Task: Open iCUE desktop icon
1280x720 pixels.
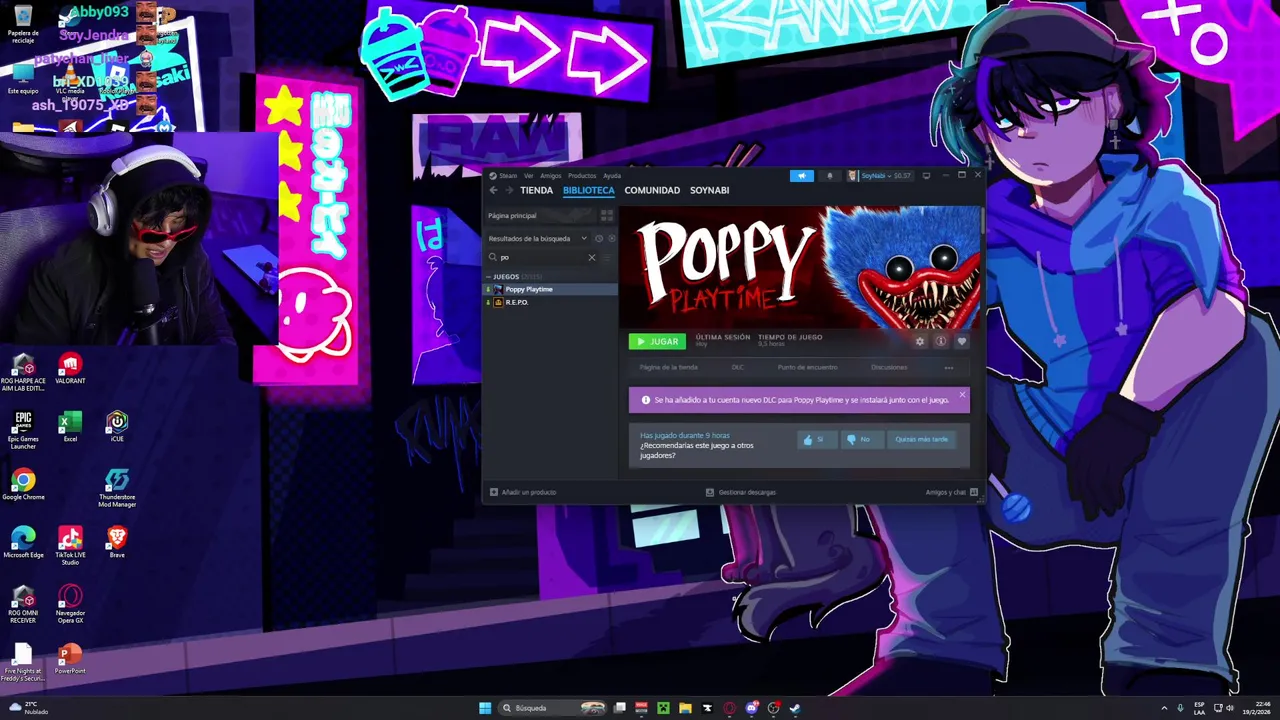Action: (x=117, y=426)
